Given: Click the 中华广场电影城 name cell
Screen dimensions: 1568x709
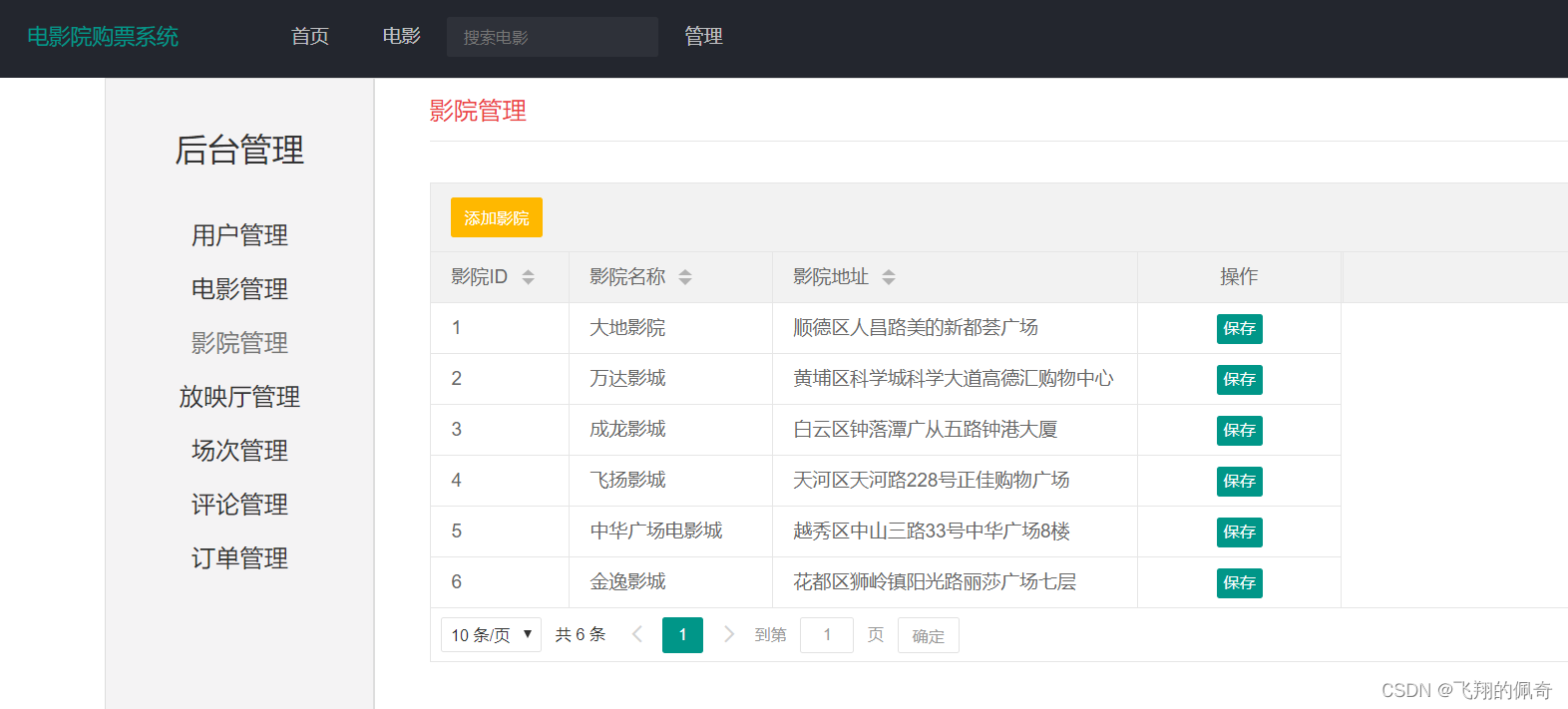Looking at the screenshot, I should click(671, 532).
